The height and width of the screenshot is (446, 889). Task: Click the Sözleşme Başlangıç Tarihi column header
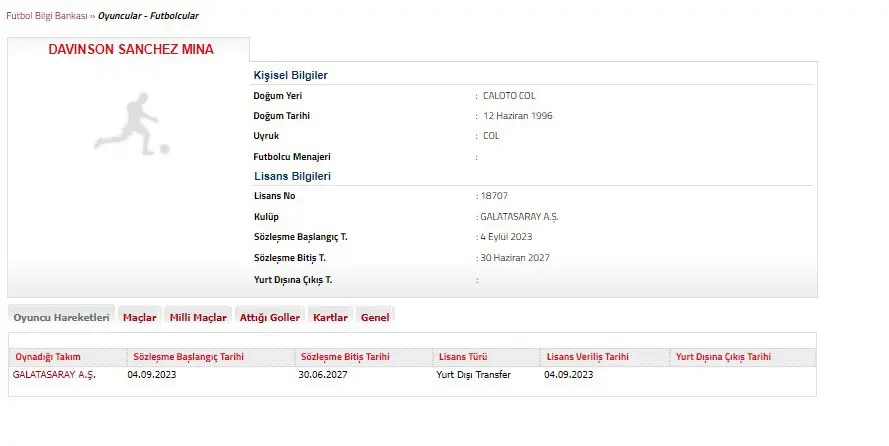click(188, 357)
